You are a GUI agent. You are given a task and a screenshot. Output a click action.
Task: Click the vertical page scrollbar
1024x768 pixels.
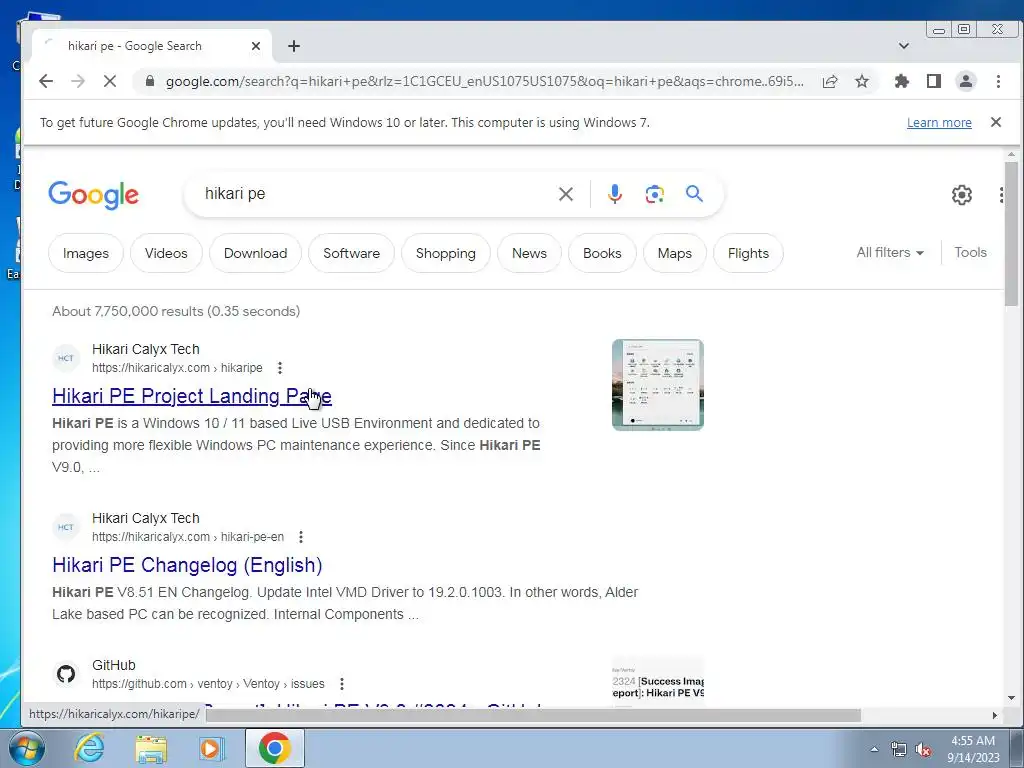pos(1011,232)
